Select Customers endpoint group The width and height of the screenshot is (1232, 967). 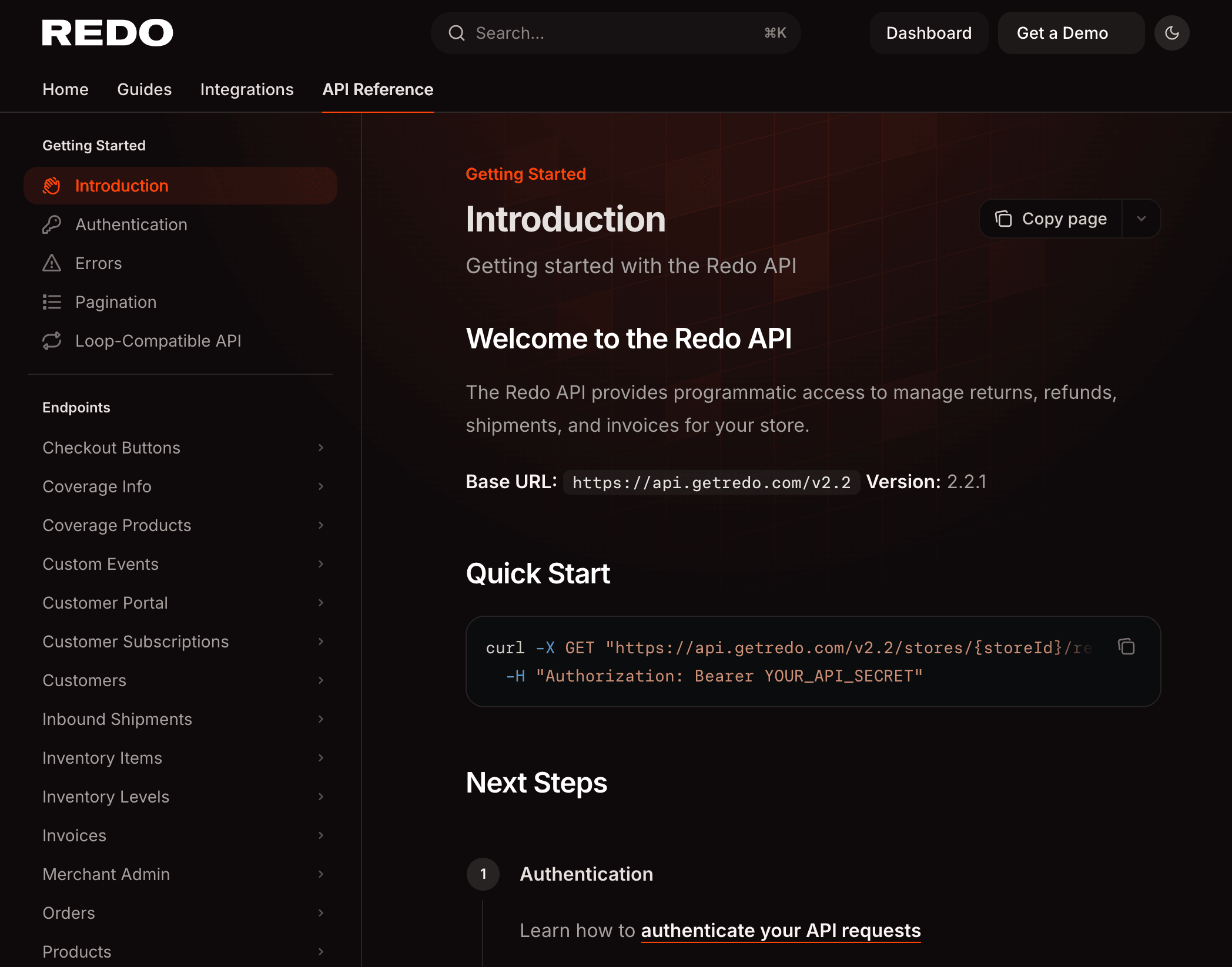click(x=180, y=680)
